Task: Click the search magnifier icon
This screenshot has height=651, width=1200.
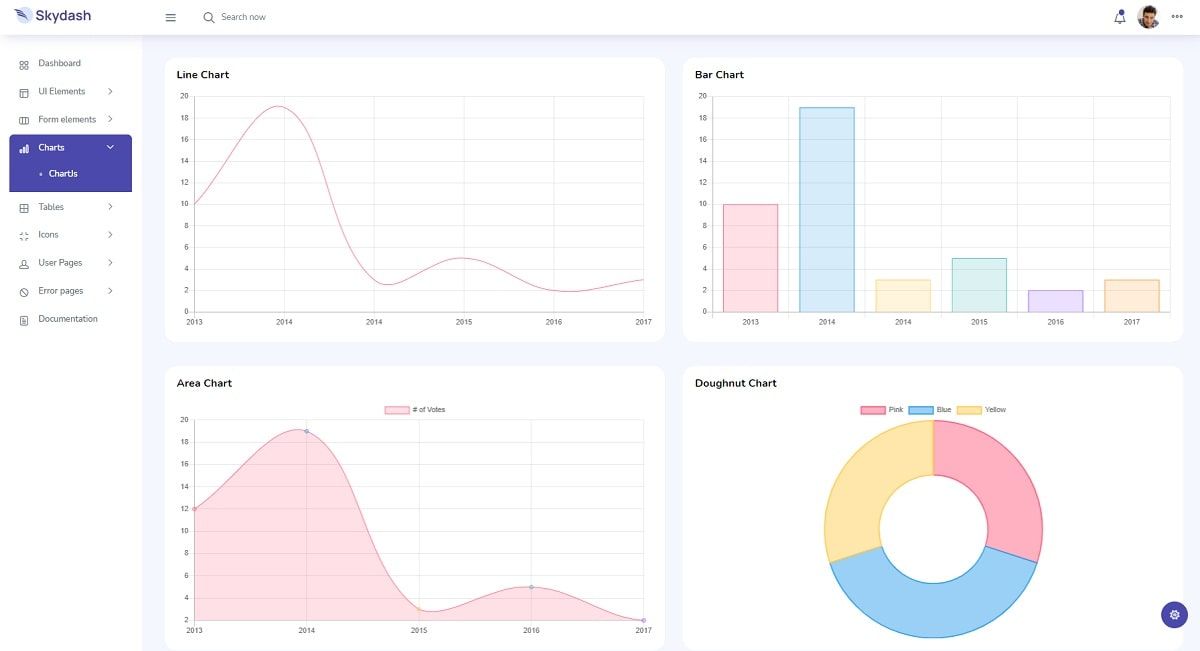Action: [x=207, y=17]
